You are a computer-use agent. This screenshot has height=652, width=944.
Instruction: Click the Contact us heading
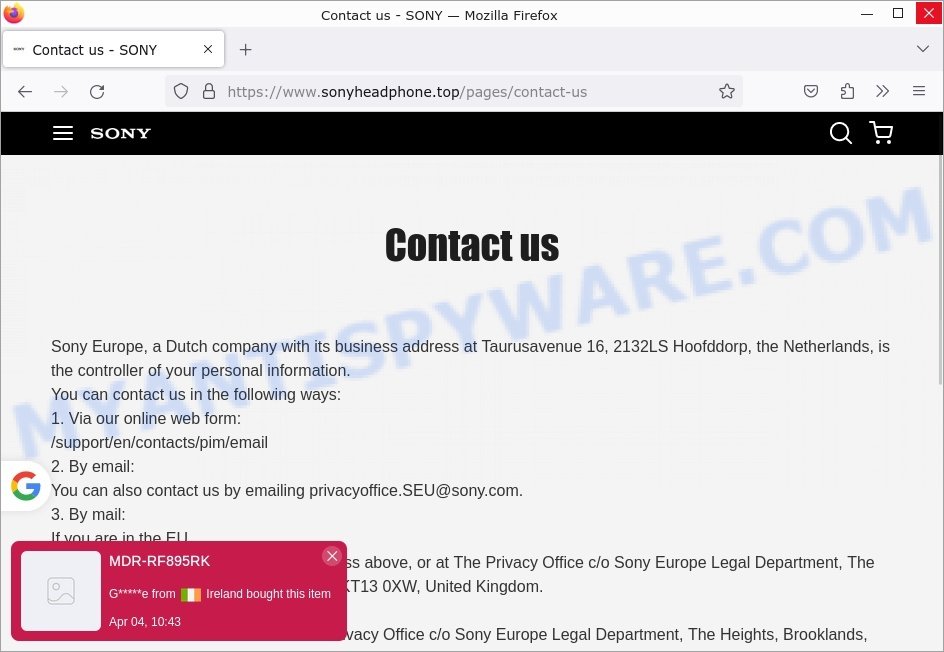472,245
